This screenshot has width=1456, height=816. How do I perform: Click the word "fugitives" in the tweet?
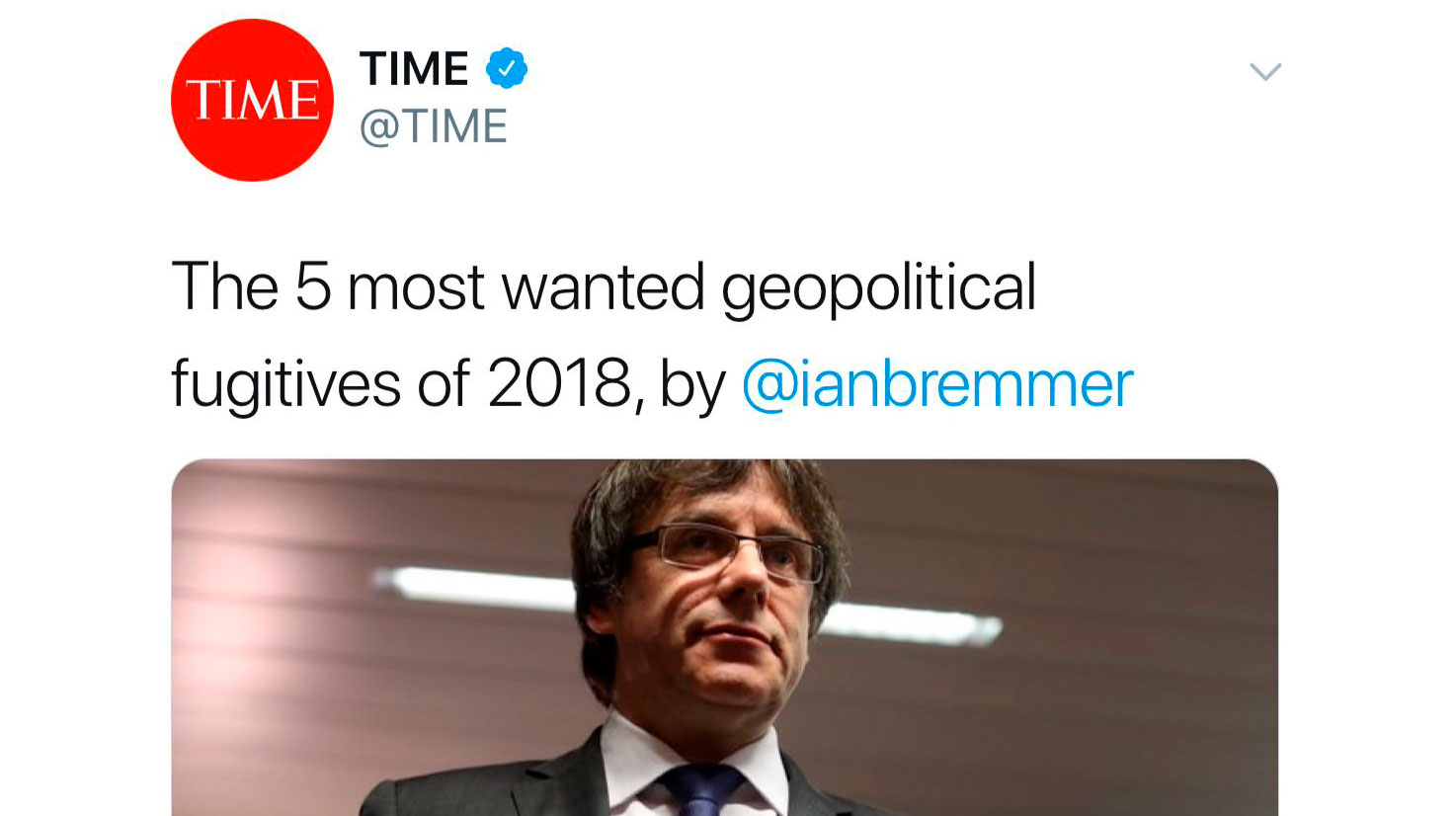tap(285, 384)
